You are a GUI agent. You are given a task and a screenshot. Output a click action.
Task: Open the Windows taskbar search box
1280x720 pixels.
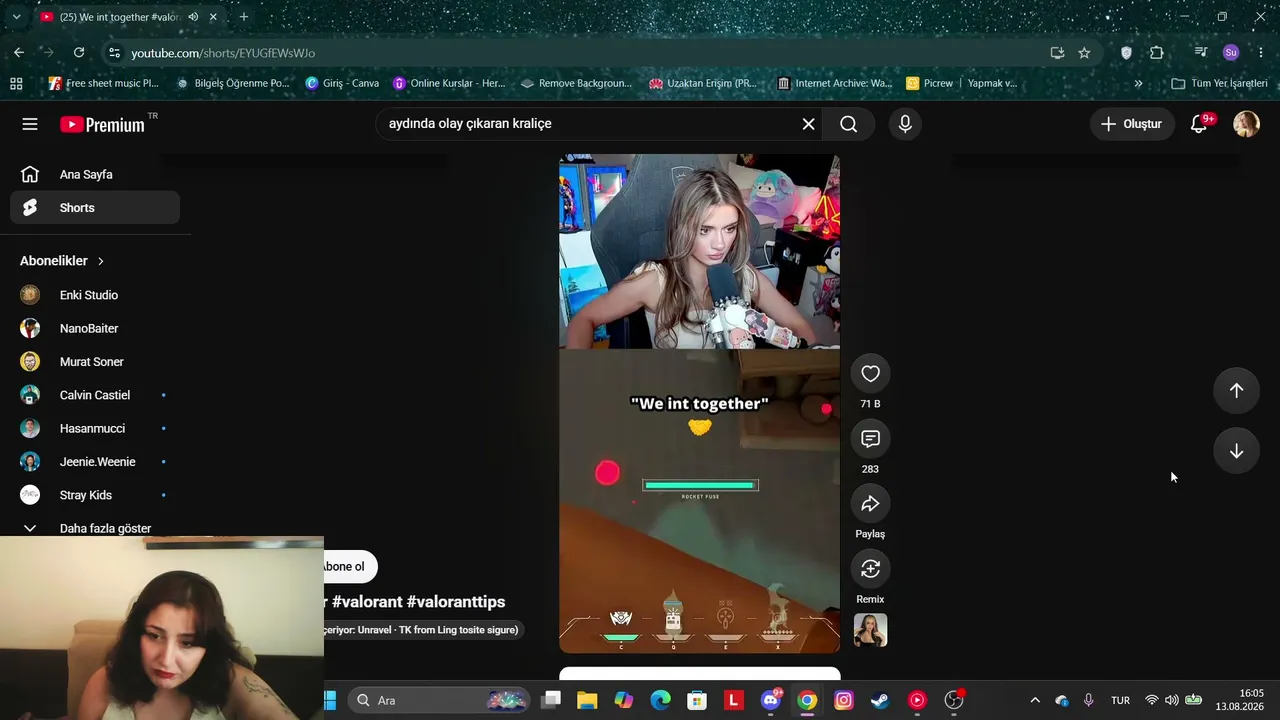point(439,700)
